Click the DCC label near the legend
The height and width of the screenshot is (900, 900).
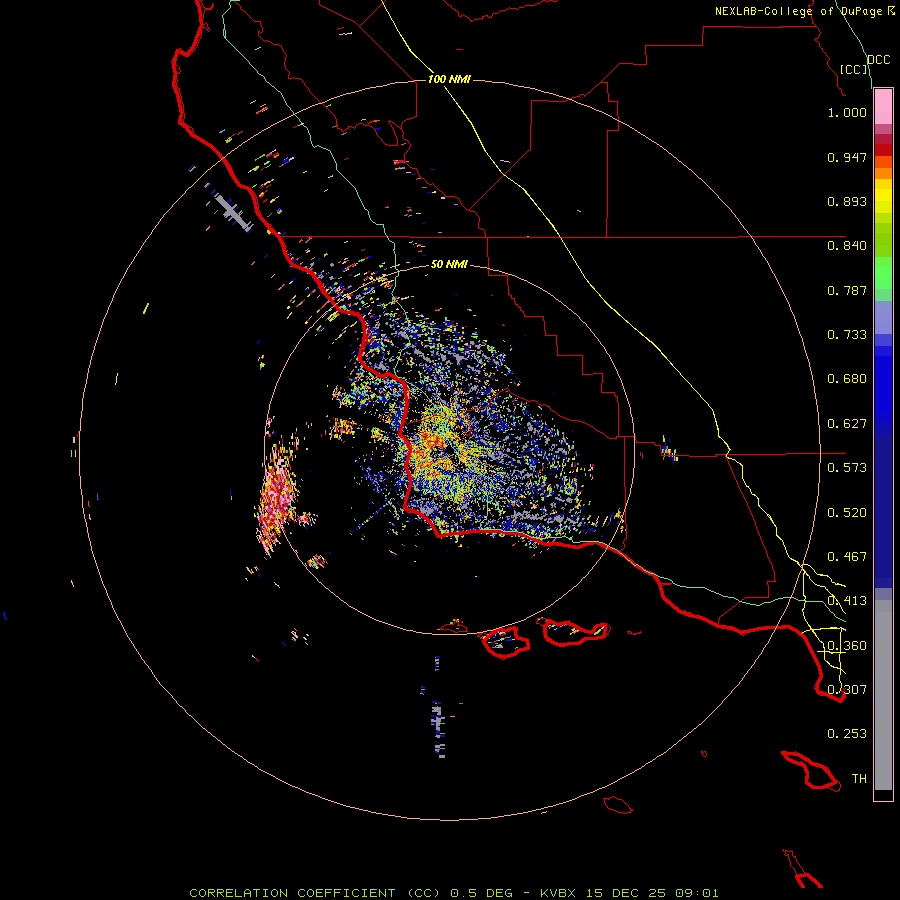(879, 60)
